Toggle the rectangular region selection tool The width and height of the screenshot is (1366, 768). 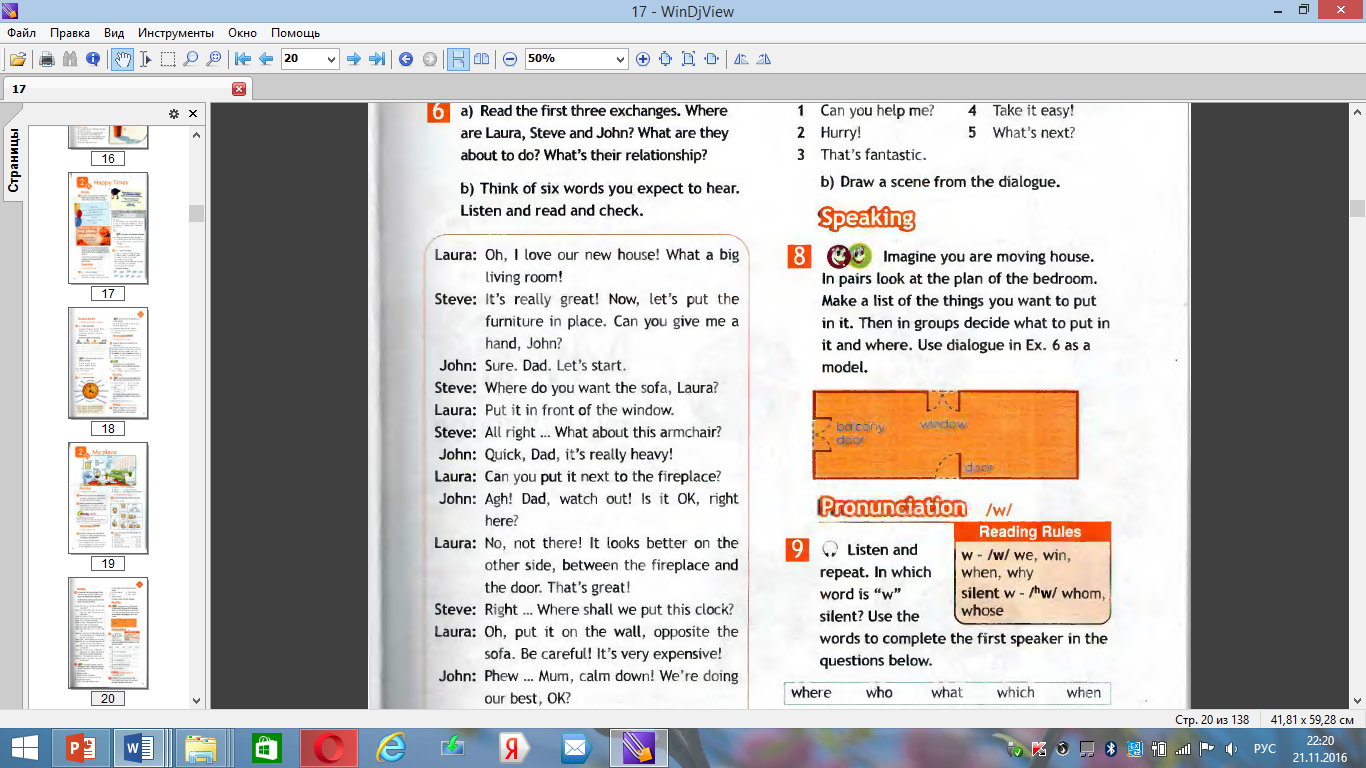[x=168, y=59]
